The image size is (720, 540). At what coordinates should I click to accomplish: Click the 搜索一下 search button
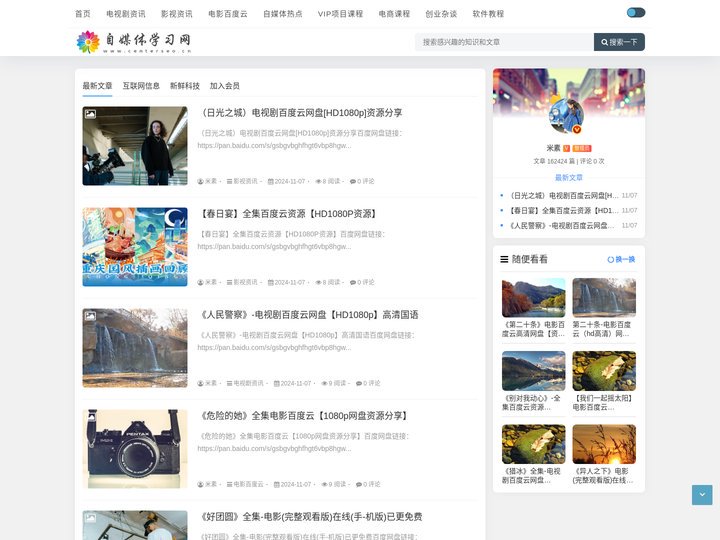[619, 42]
